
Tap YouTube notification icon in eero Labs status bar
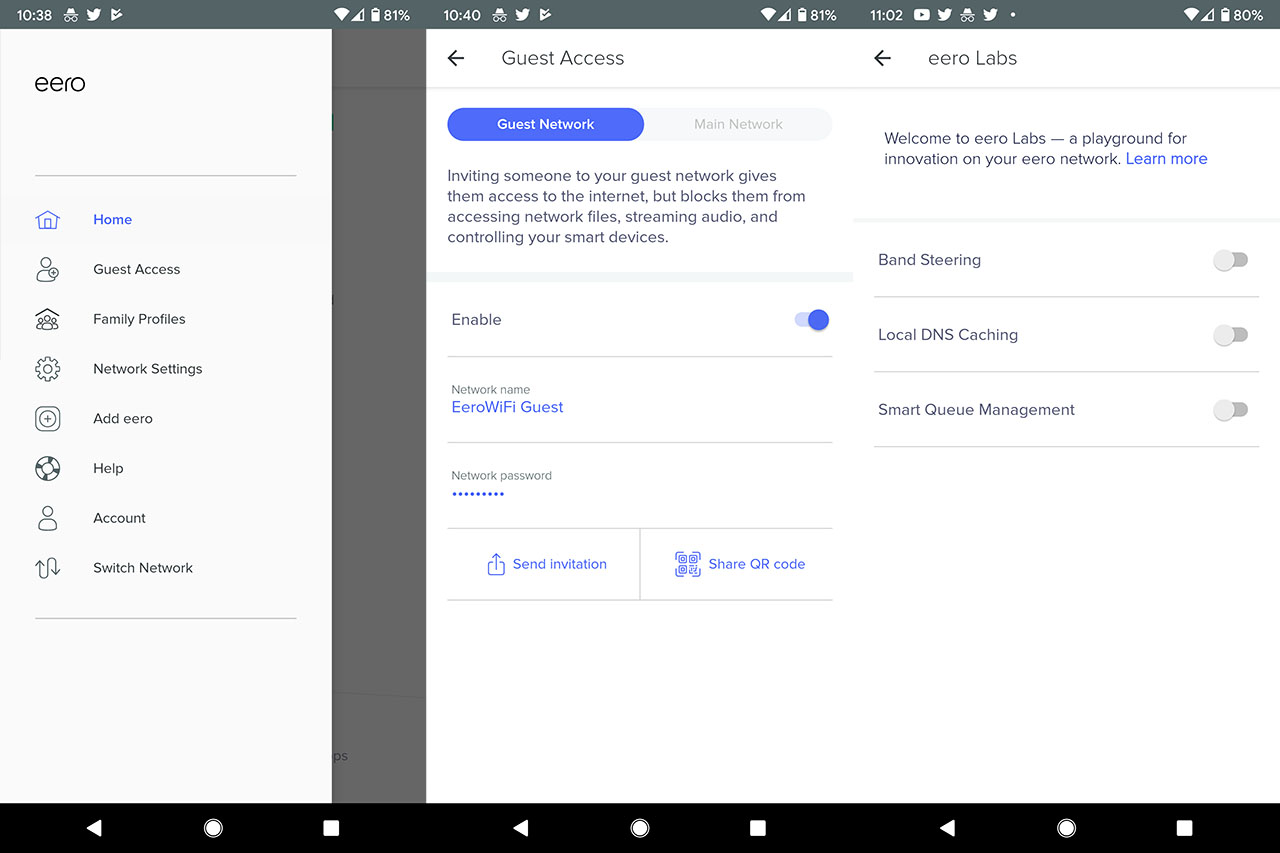click(x=921, y=15)
